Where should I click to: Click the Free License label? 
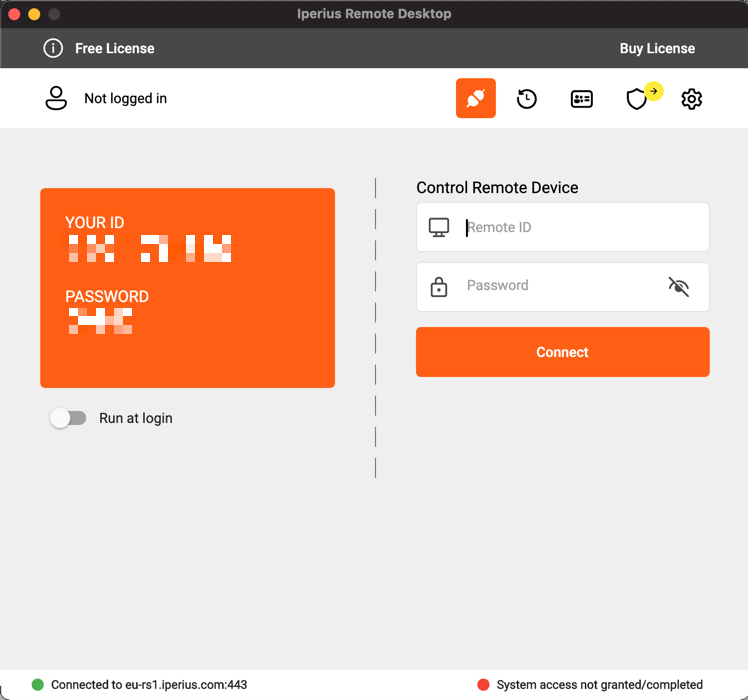click(114, 48)
